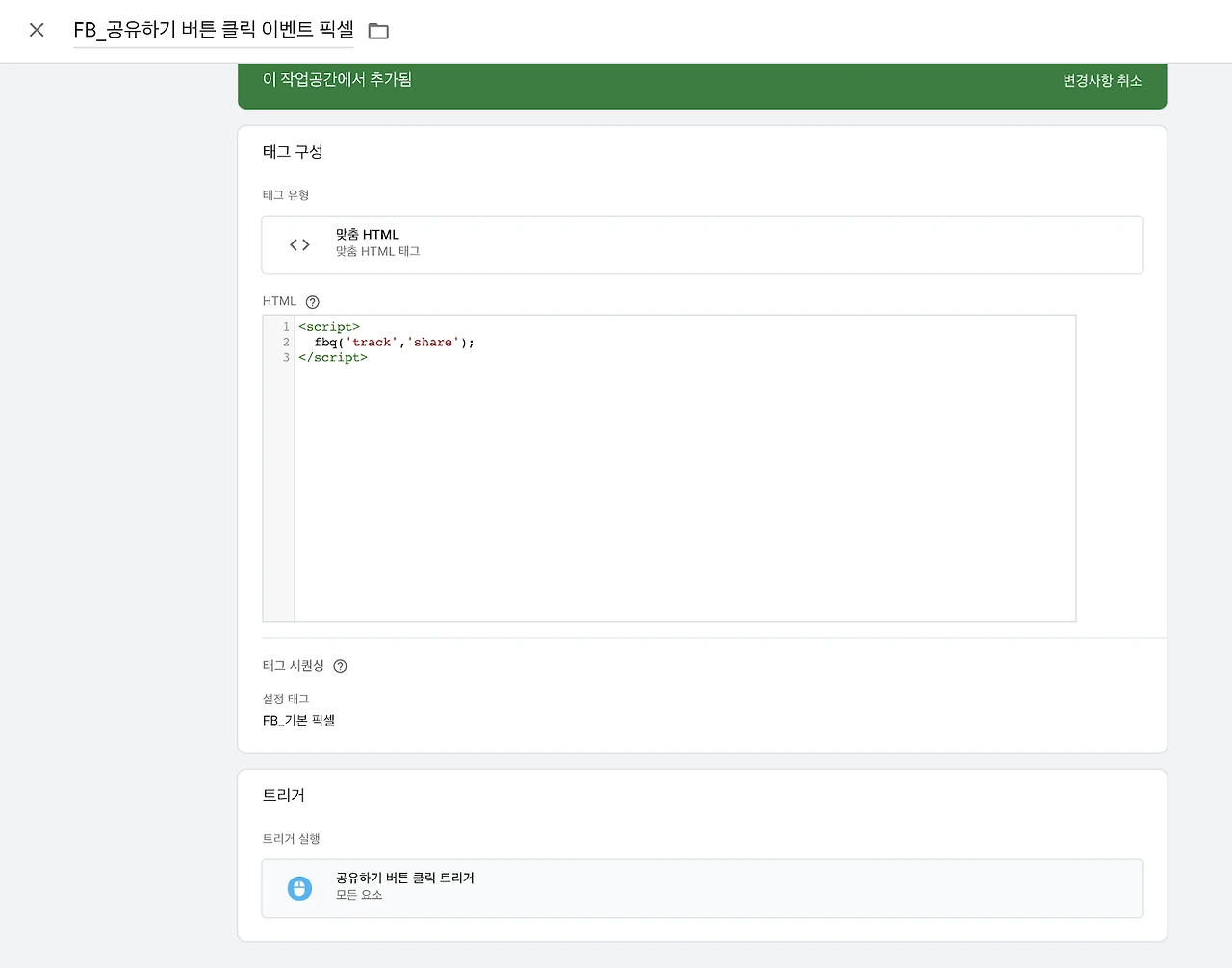Click the fbq('track','share'); code line
The height and width of the screenshot is (968, 1232).
394,342
